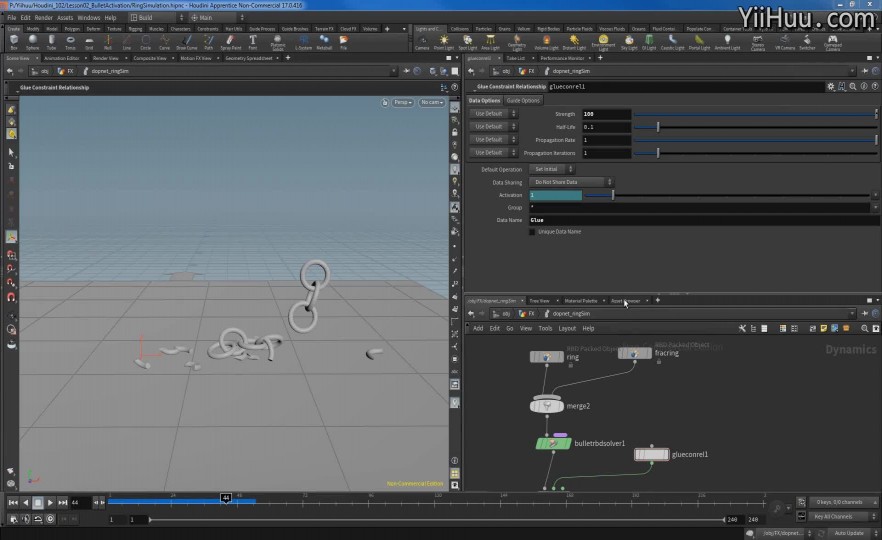Viewport: 882px width, 540px height.
Task: Open the Persp viewport menu
Action: [x=403, y=102]
